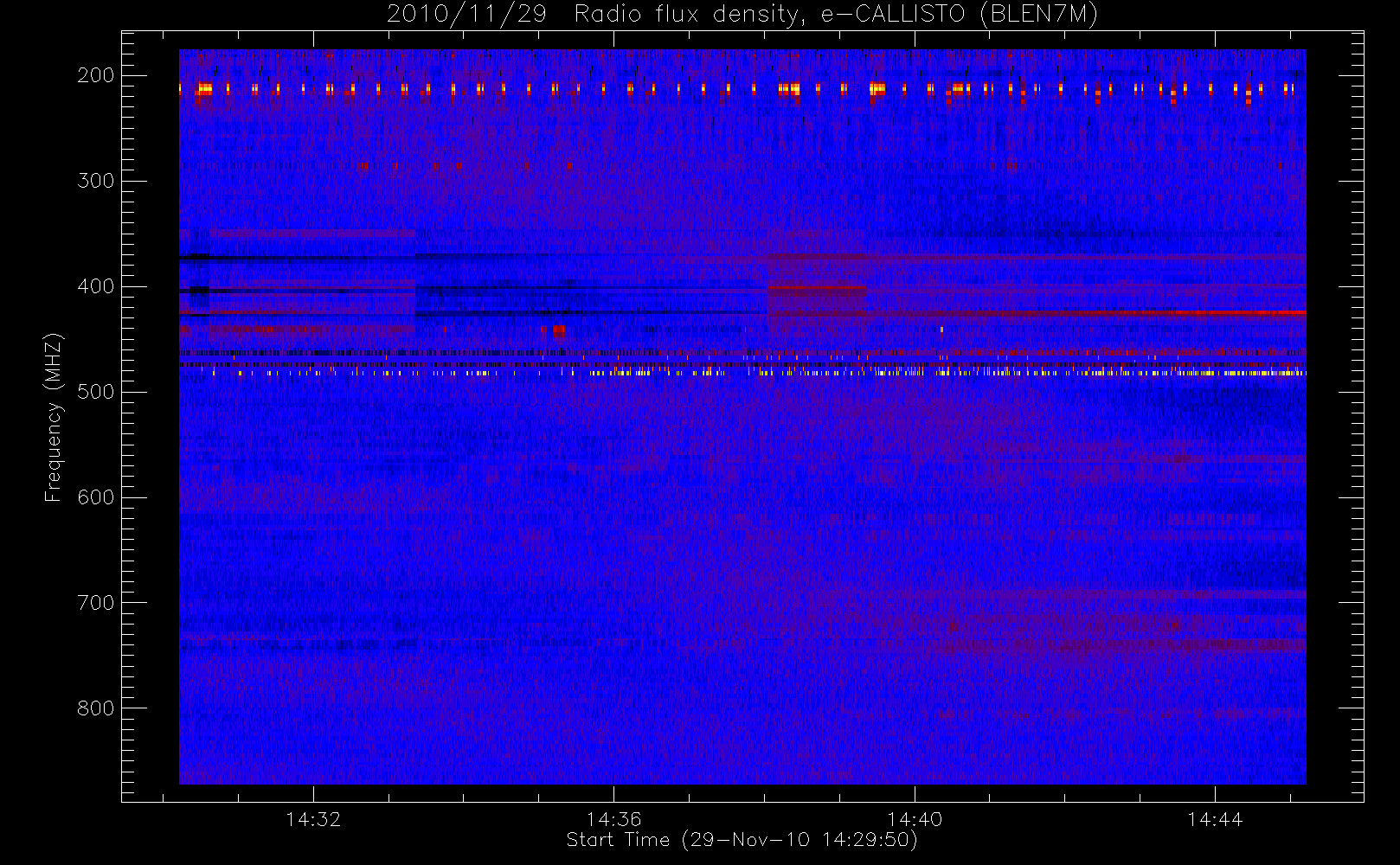
Task: Select the 400 frequency tick label
Action: click(96, 286)
